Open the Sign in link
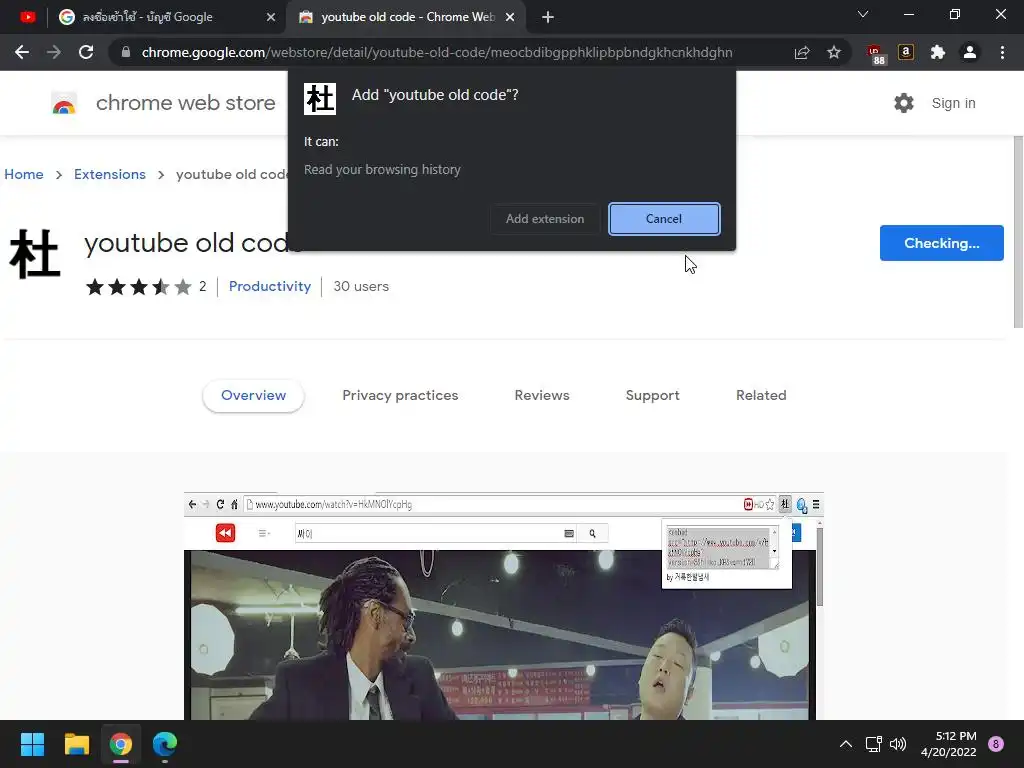The width and height of the screenshot is (1024, 768). tap(953, 103)
